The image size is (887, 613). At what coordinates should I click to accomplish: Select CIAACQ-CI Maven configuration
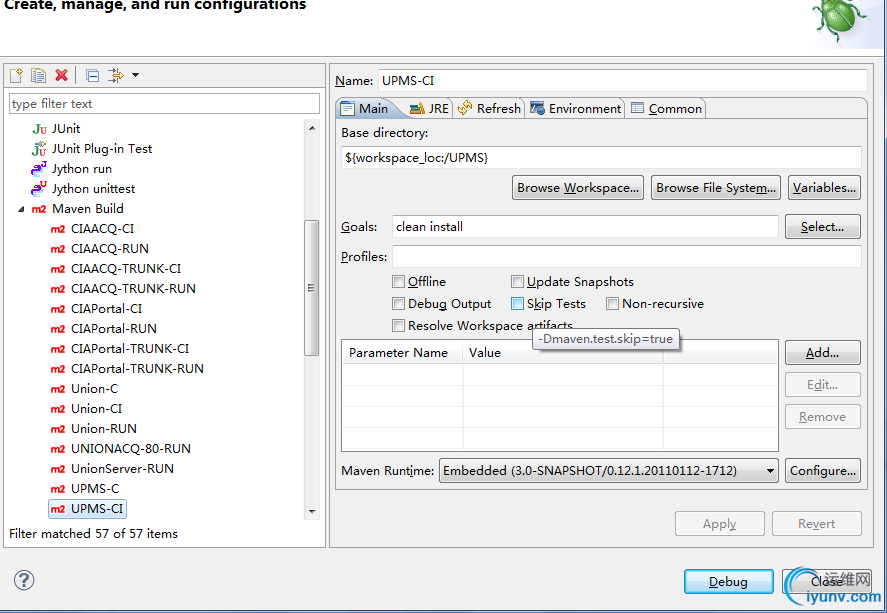[92, 229]
